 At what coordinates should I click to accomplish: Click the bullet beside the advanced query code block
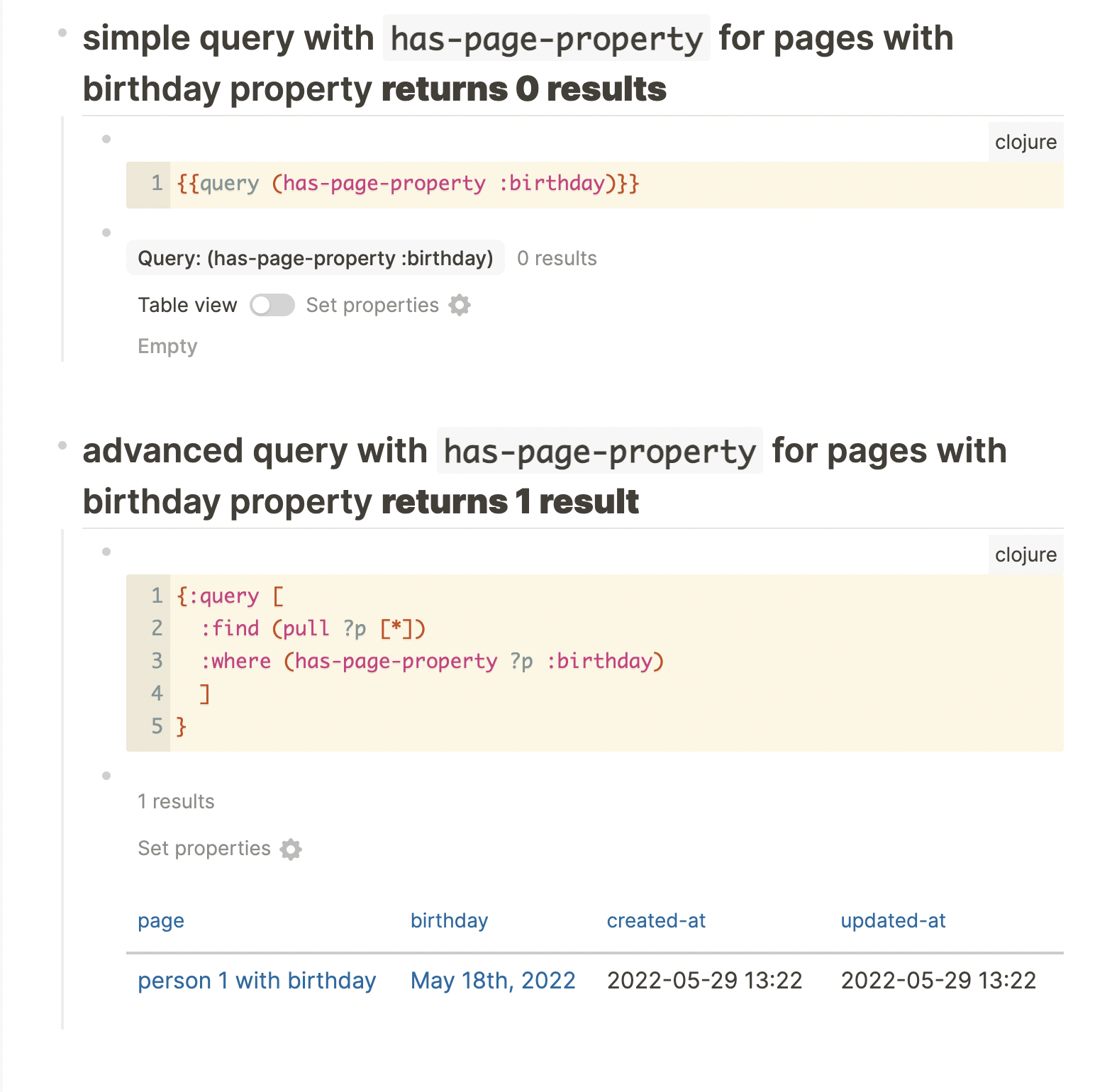pos(106,550)
